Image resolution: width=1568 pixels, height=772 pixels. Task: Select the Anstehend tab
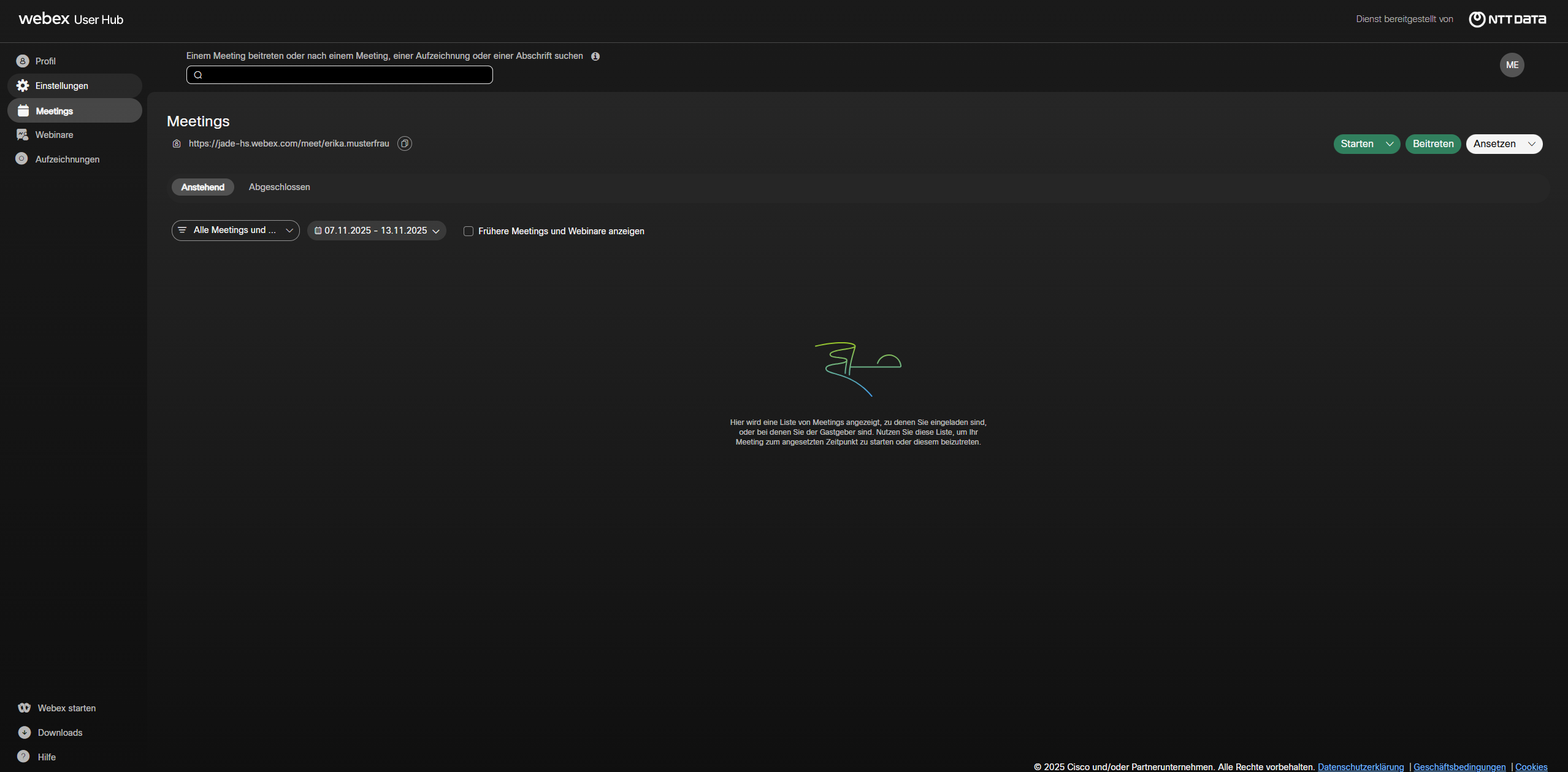(x=202, y=187)
